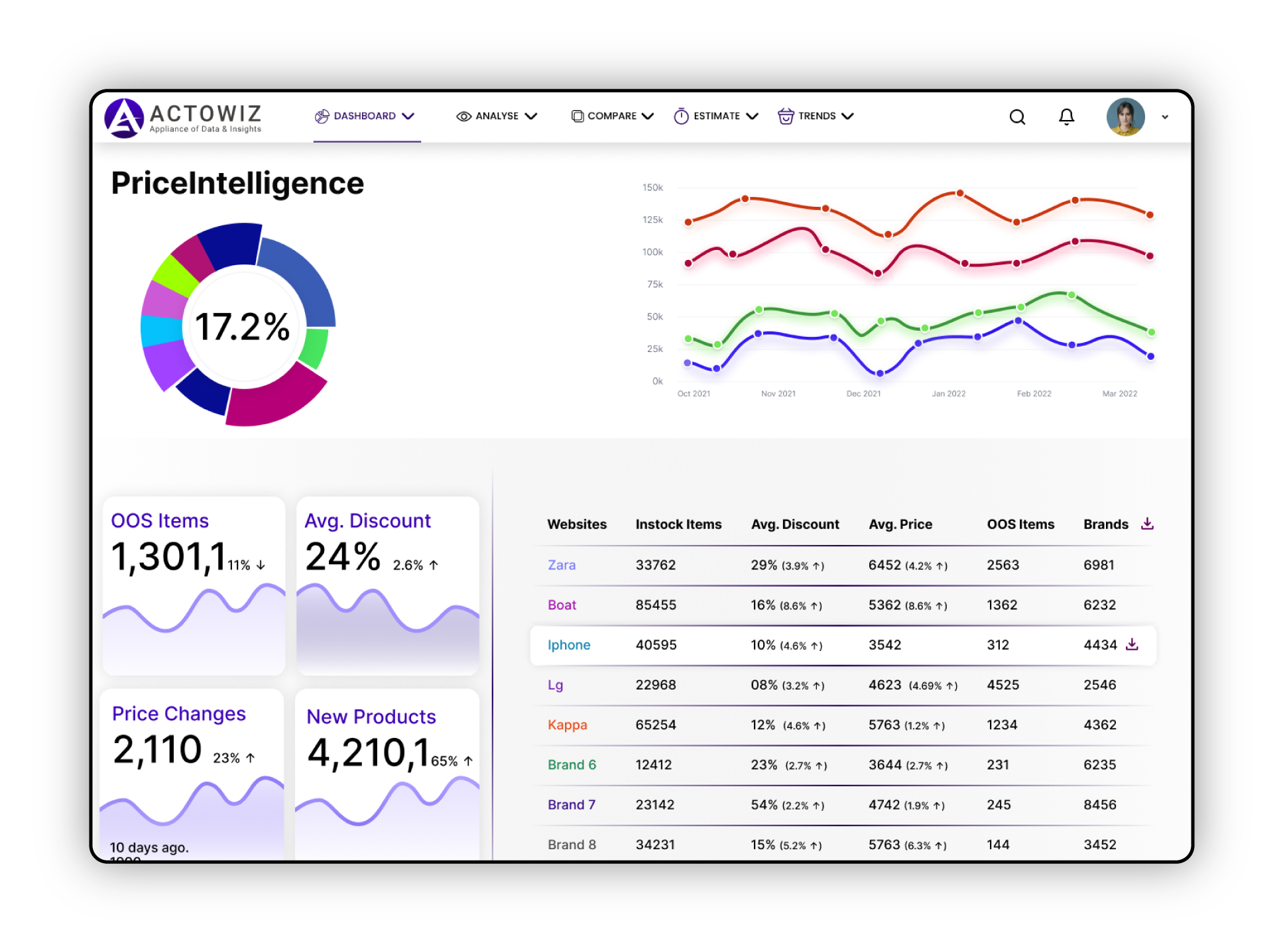Click the Estimate stopwatch icon
The height and width of the screenshot is (952, 1283).
click(681, 116)
